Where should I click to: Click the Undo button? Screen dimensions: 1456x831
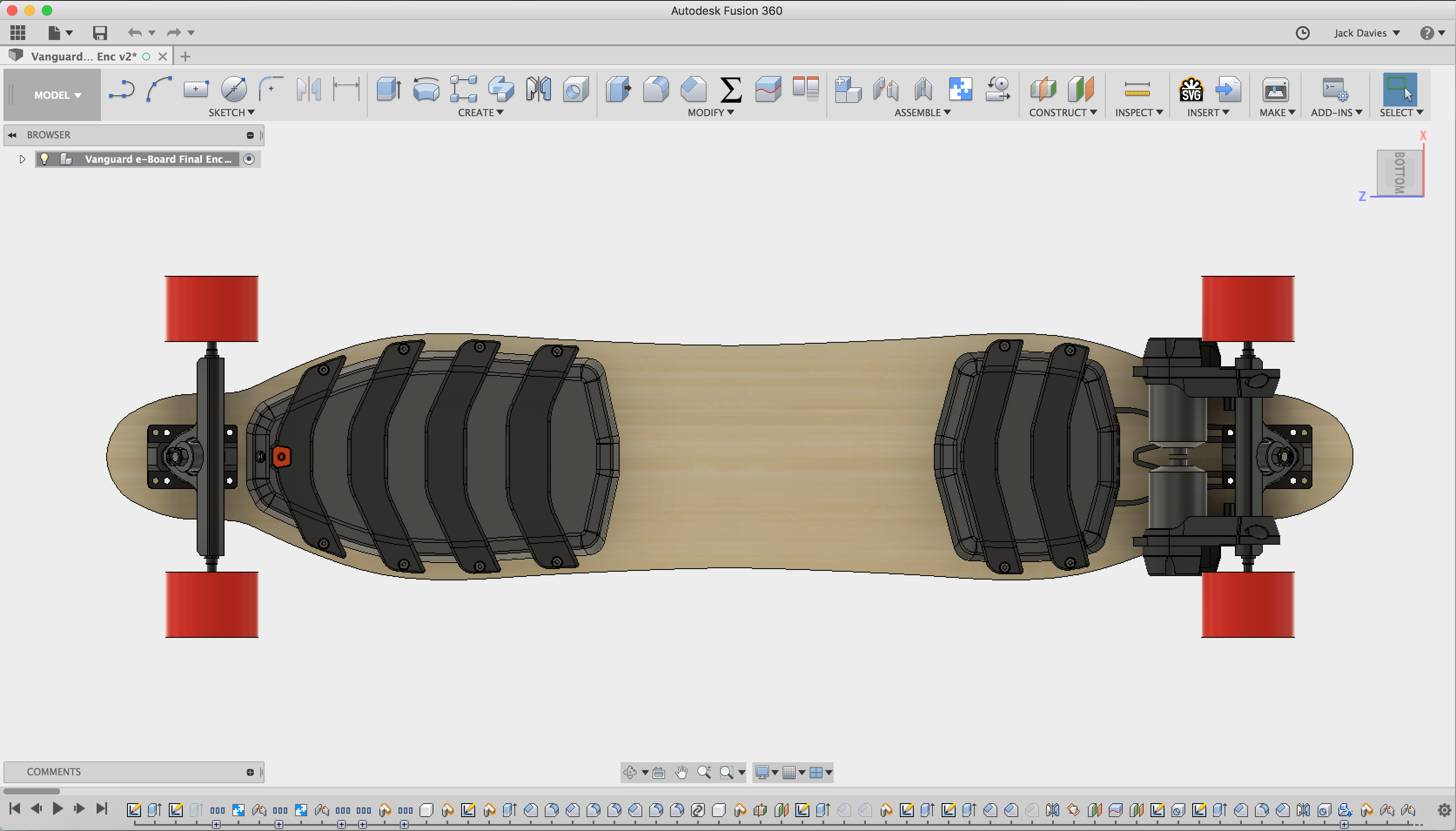[x=135, y=33]
